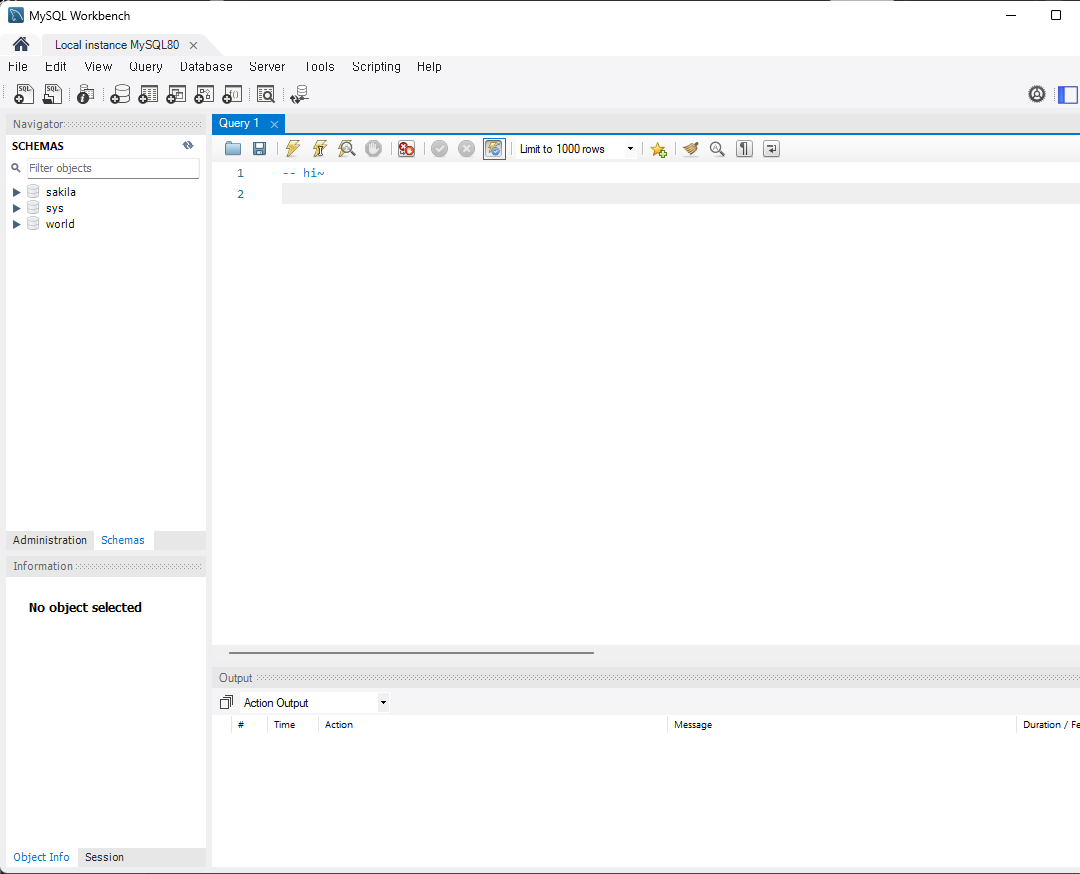Toggle word wrapping in editor
1080x874 pixels.
[771, 149]
